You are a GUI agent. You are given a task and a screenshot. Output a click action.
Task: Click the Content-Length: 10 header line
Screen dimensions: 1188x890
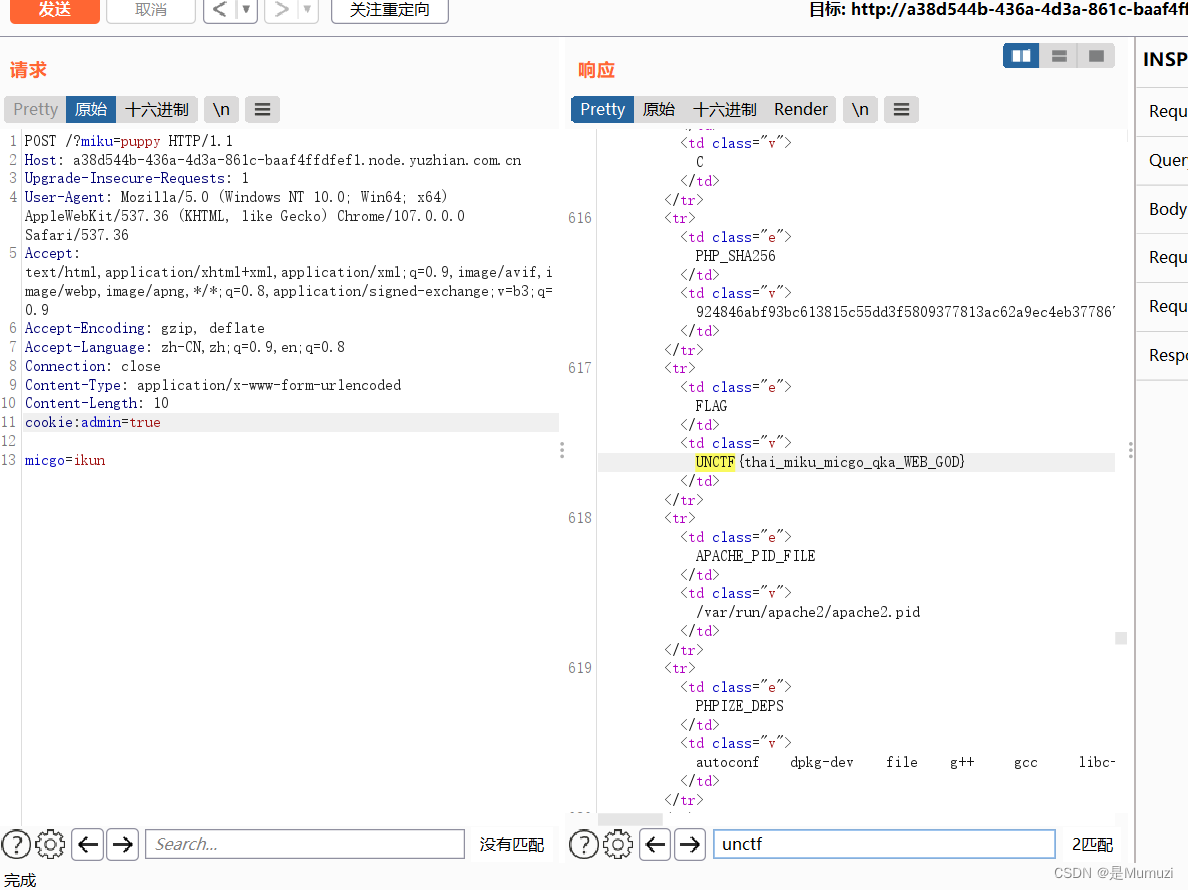click(97, 404)
